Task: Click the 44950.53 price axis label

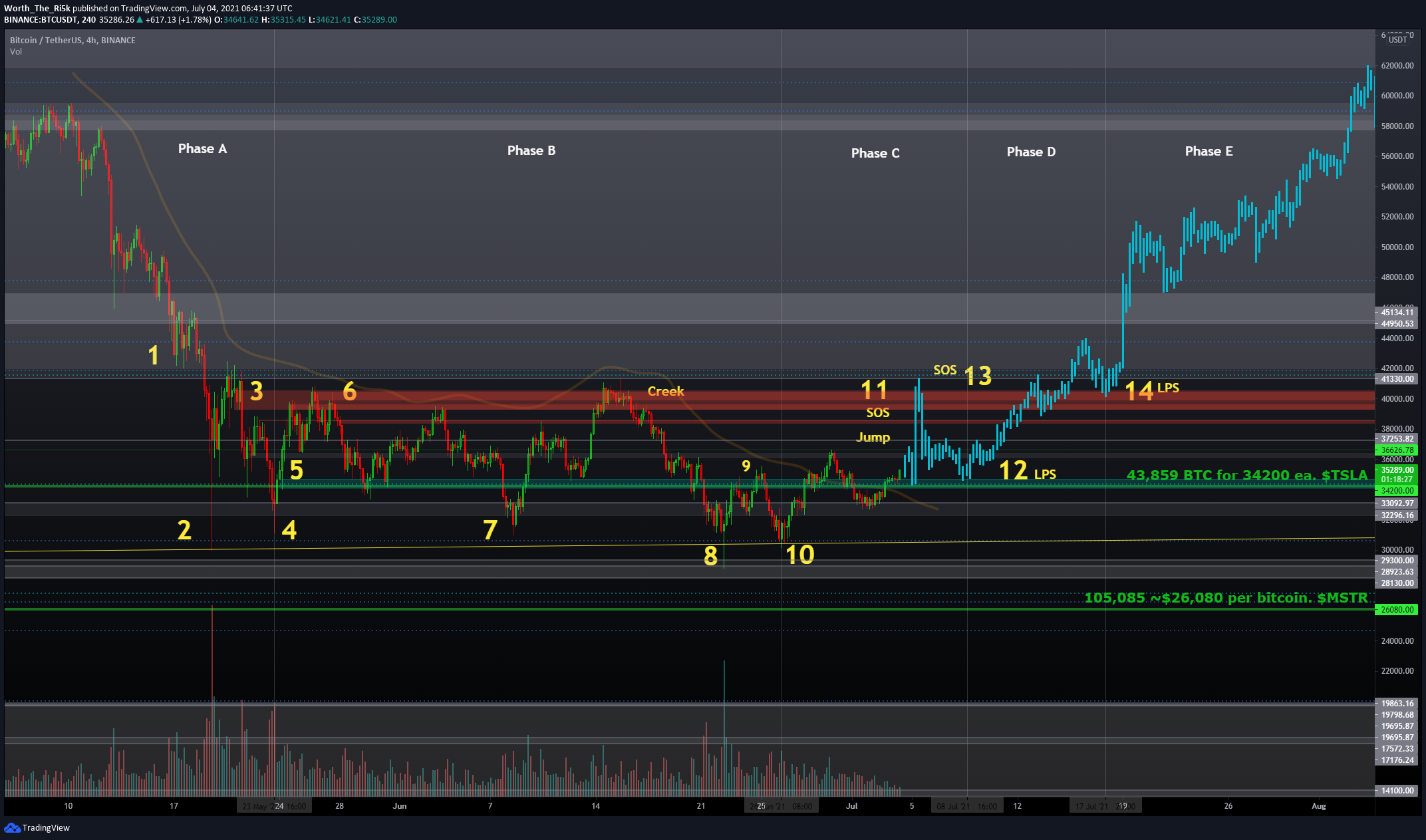Action: [x=1396, y=323]
